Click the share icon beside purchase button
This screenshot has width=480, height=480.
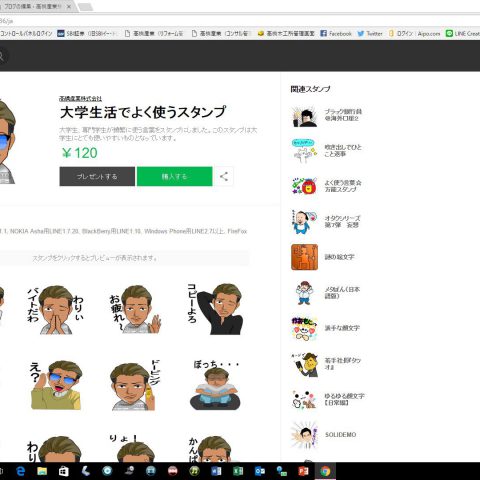(x=224, y=176)
